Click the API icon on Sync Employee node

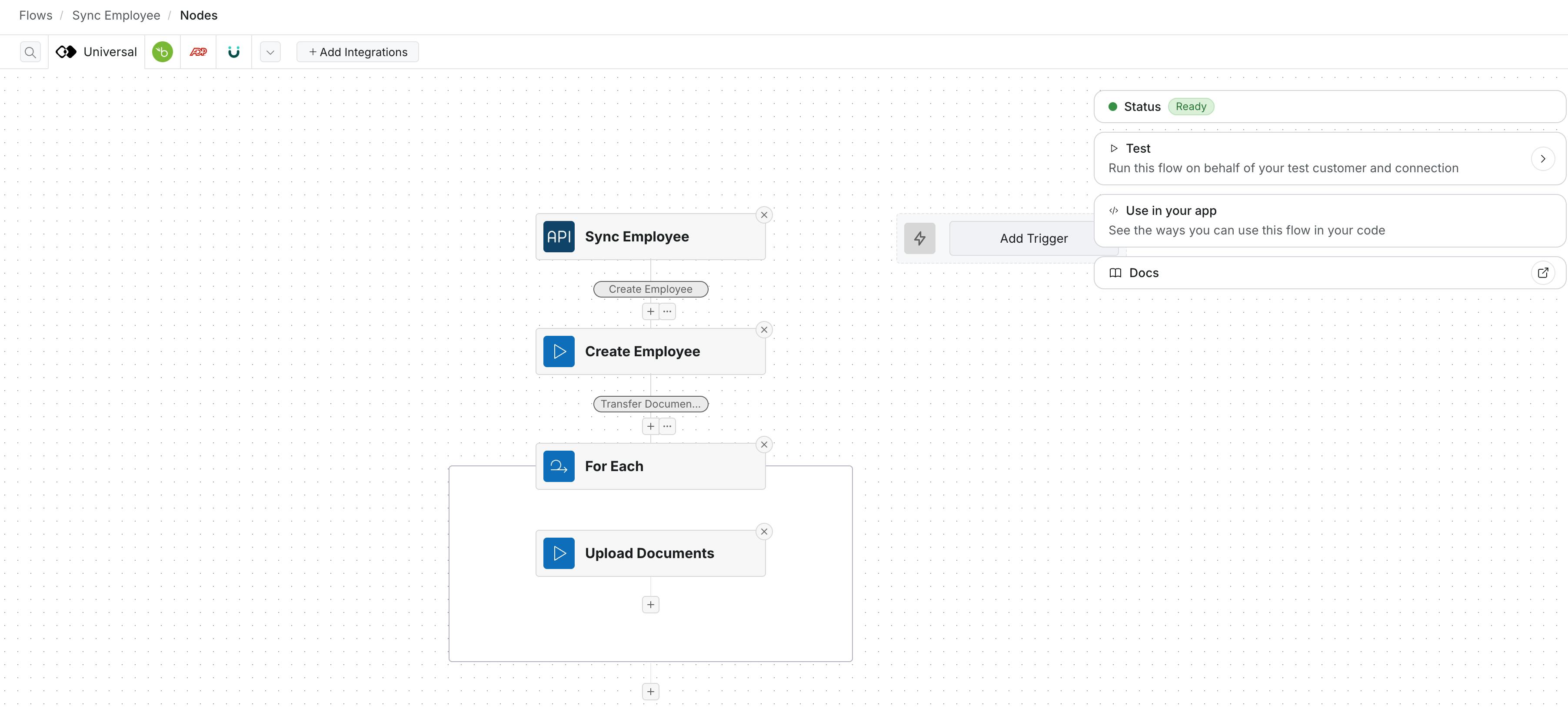559,237
